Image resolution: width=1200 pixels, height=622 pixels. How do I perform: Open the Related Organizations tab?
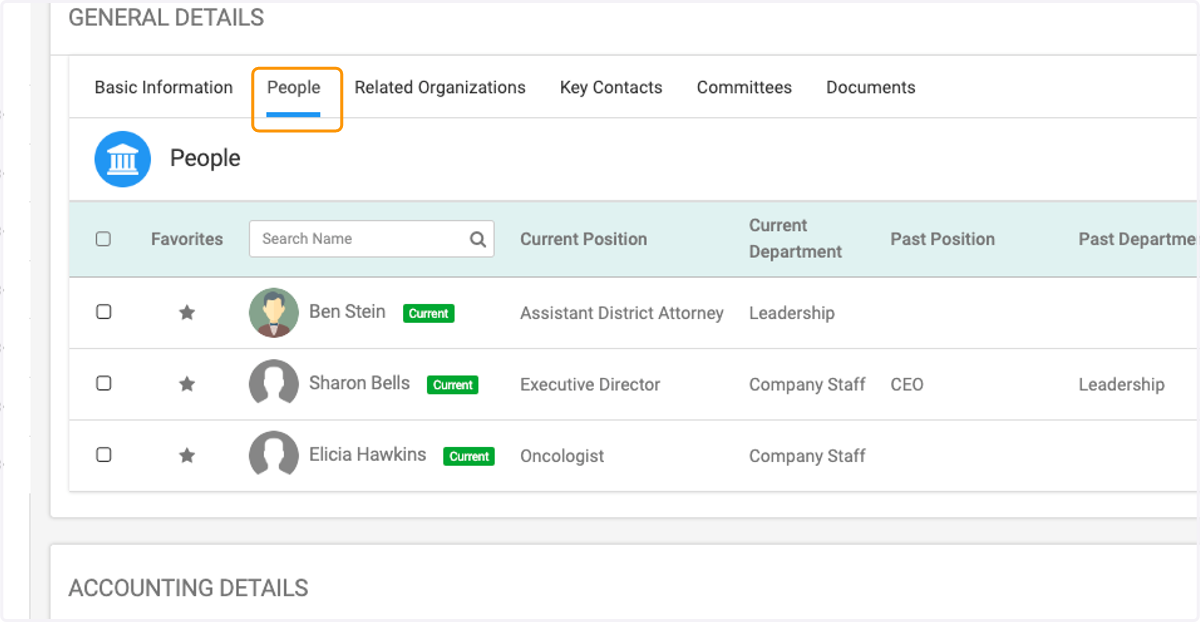tap(440, 88)
